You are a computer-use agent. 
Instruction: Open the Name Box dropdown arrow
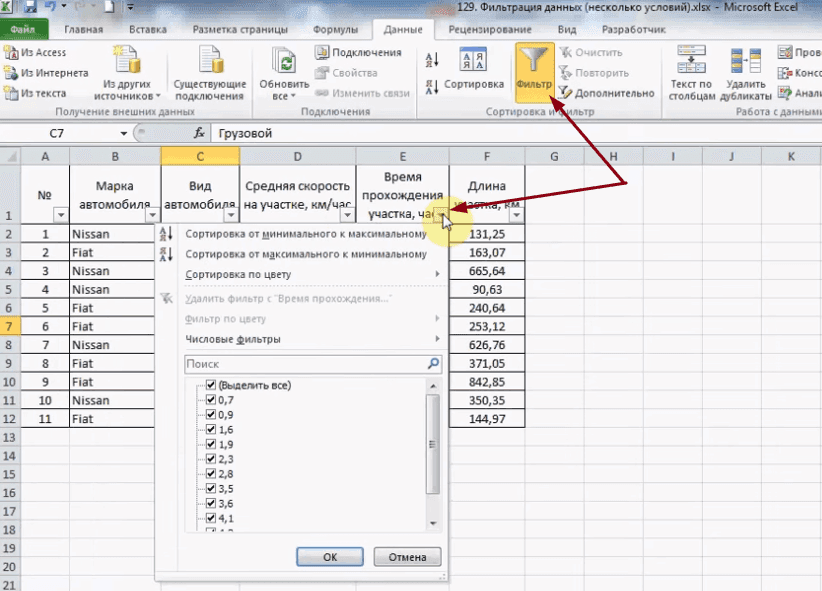coord(124,133)
